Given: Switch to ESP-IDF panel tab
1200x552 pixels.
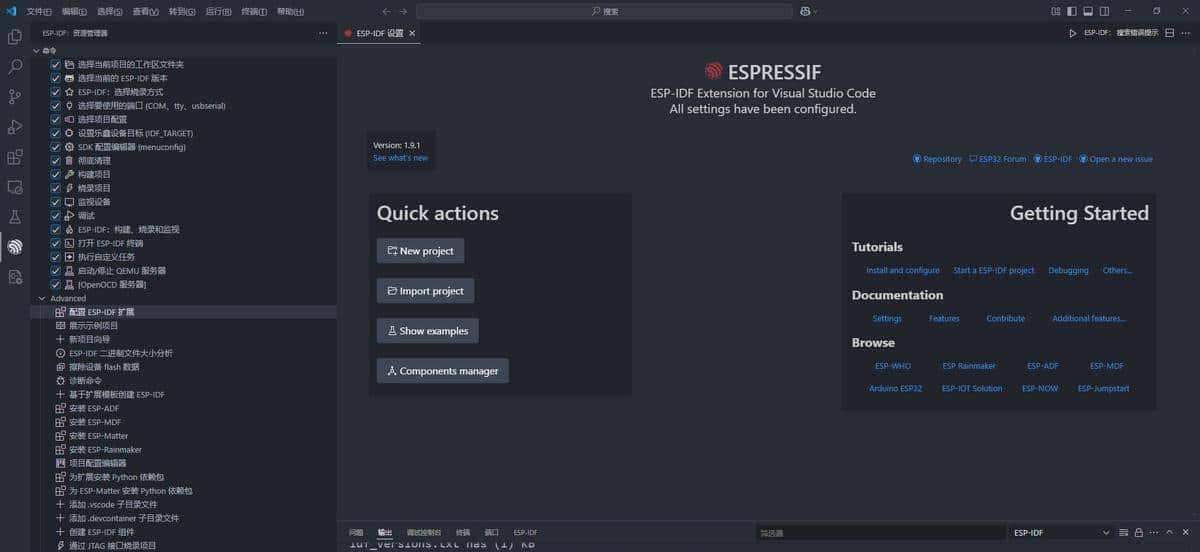Looking at the screenshot, I should coord(525,533).
